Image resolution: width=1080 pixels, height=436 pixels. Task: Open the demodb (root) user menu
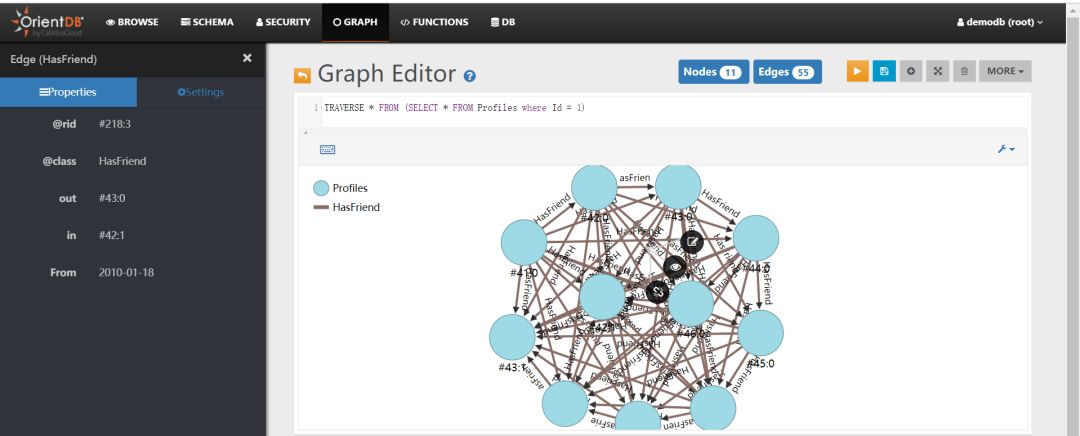pos(999,22)
